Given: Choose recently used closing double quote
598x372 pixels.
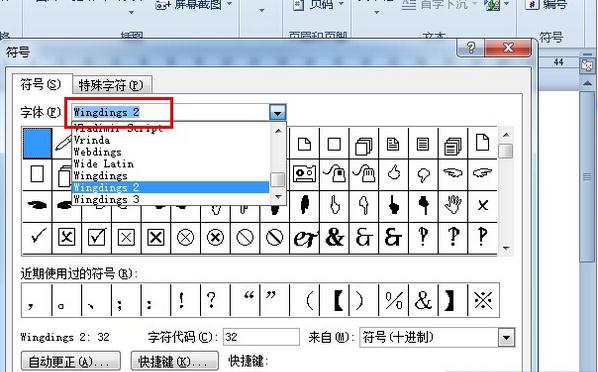Looking at the screenshot, I should point(275,300).
